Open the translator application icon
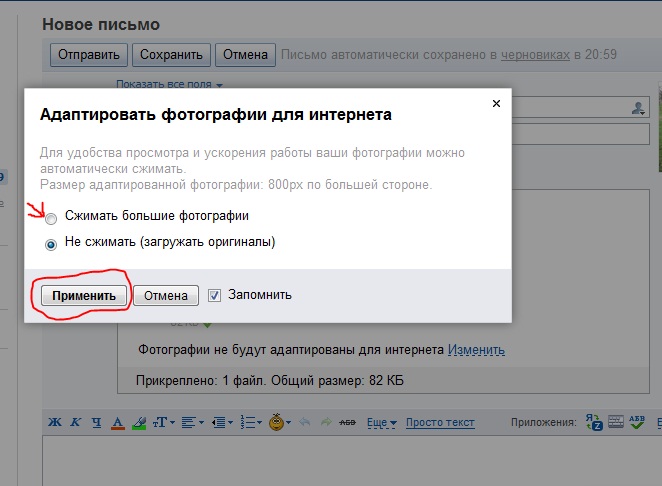The height and width of the screenshot is (486, 662). [593, 423]
